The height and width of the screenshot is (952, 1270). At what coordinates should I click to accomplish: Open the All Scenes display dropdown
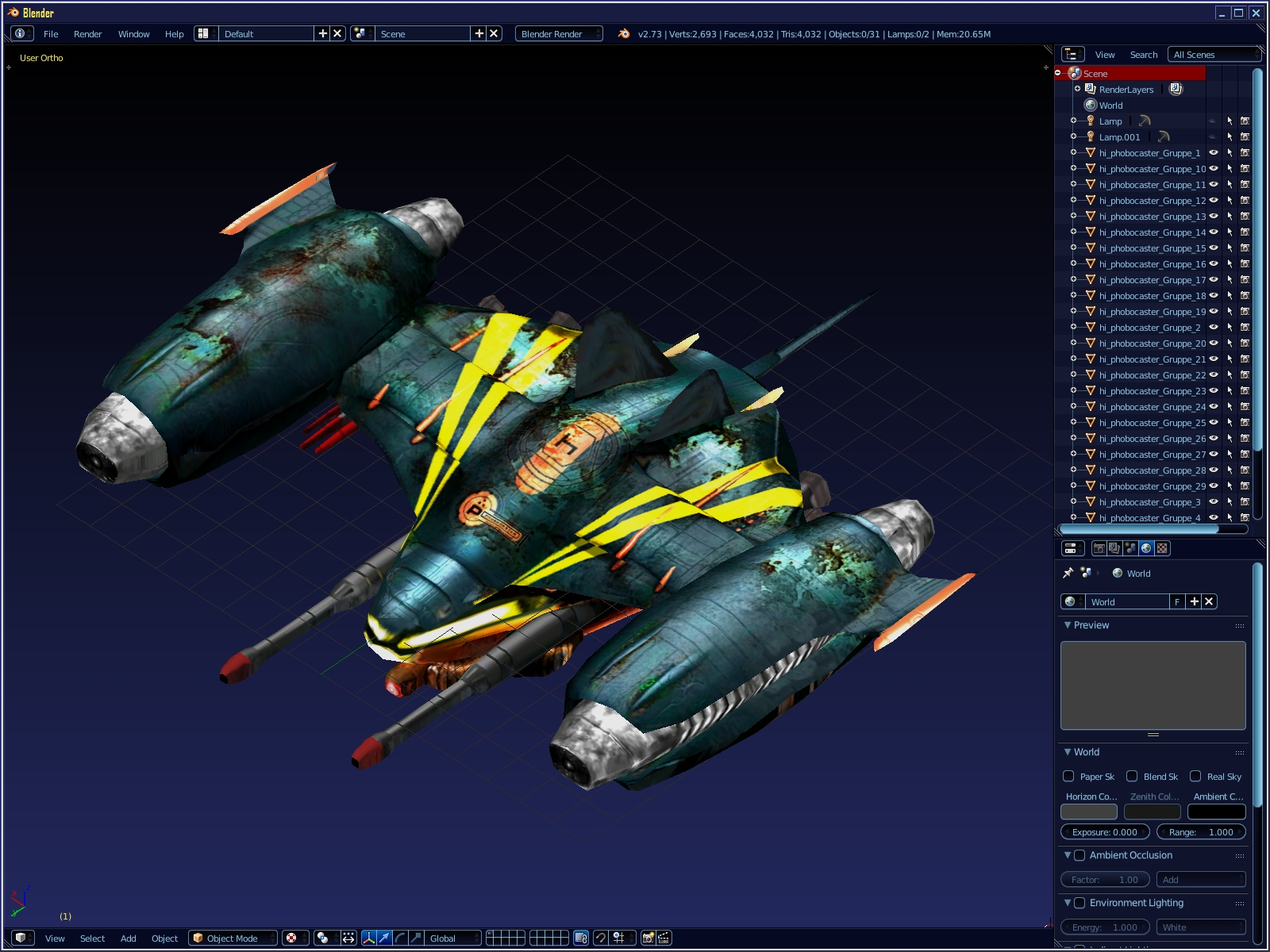click(x=1214, y=54)
